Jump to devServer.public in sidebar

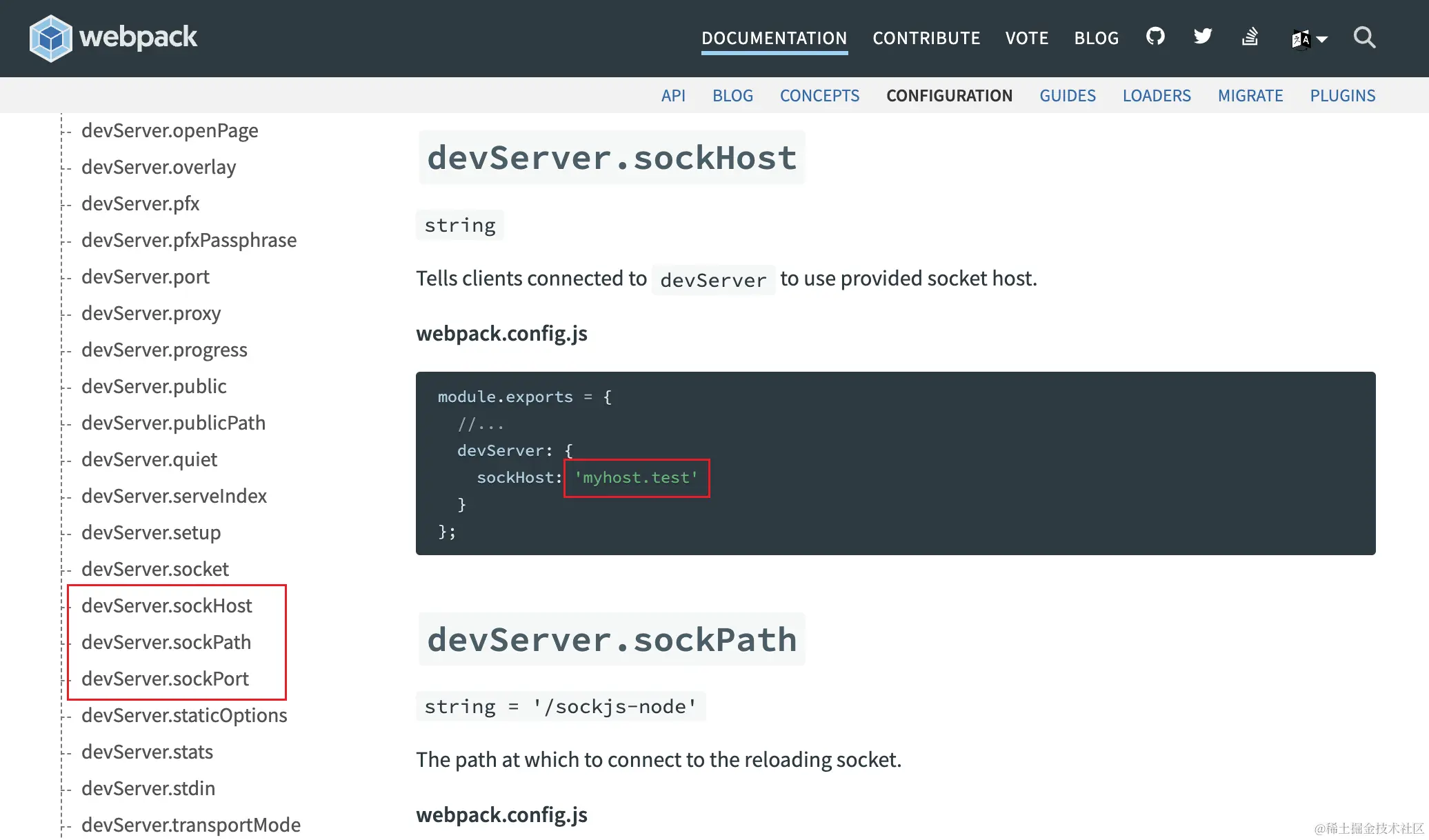154,386
